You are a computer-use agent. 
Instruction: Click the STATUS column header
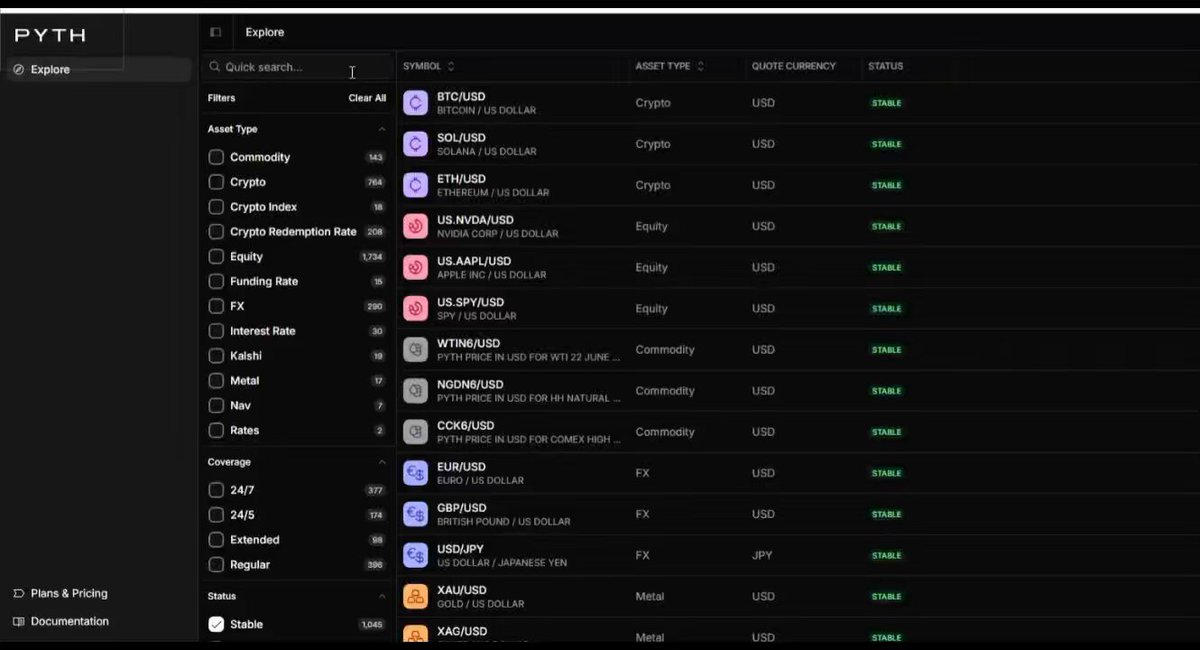(886, 67)
